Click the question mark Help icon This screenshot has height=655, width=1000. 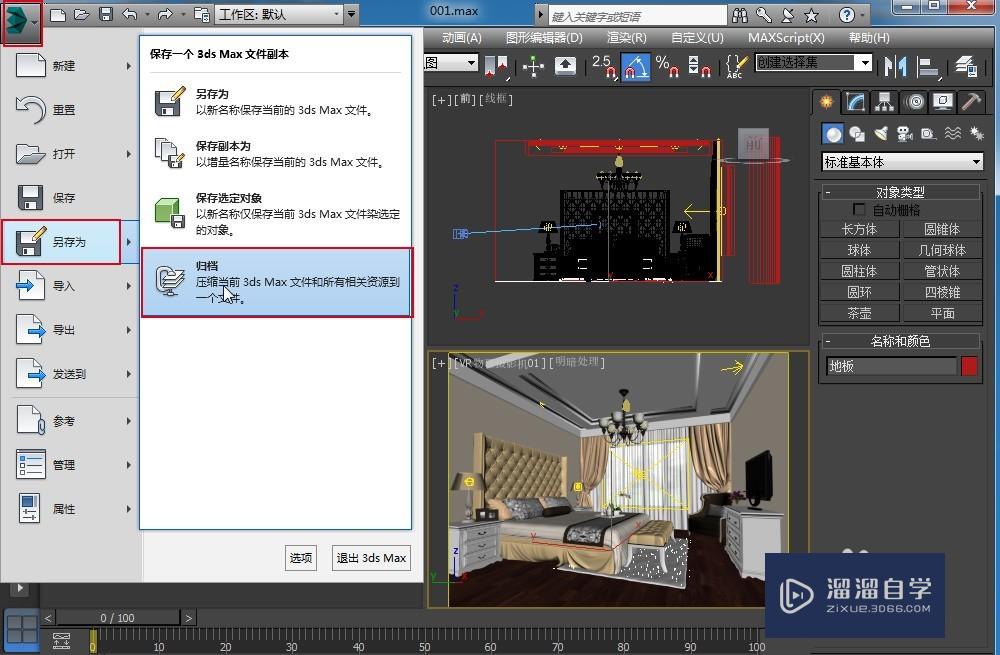[846, 15]
